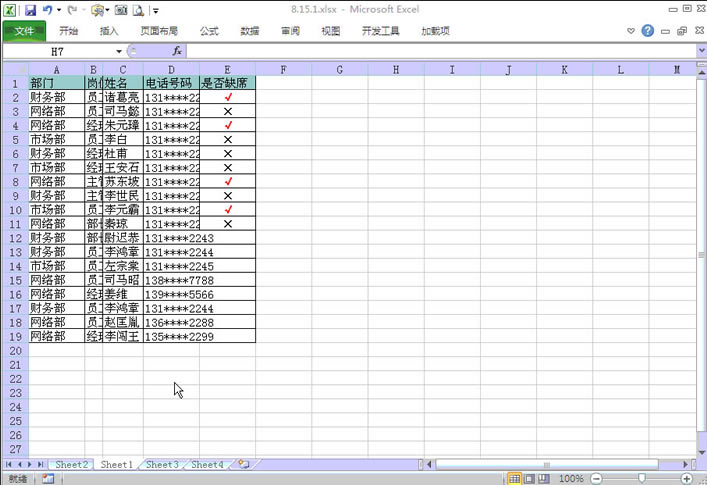Go to first sheet navigation arrow

[9, 464]
